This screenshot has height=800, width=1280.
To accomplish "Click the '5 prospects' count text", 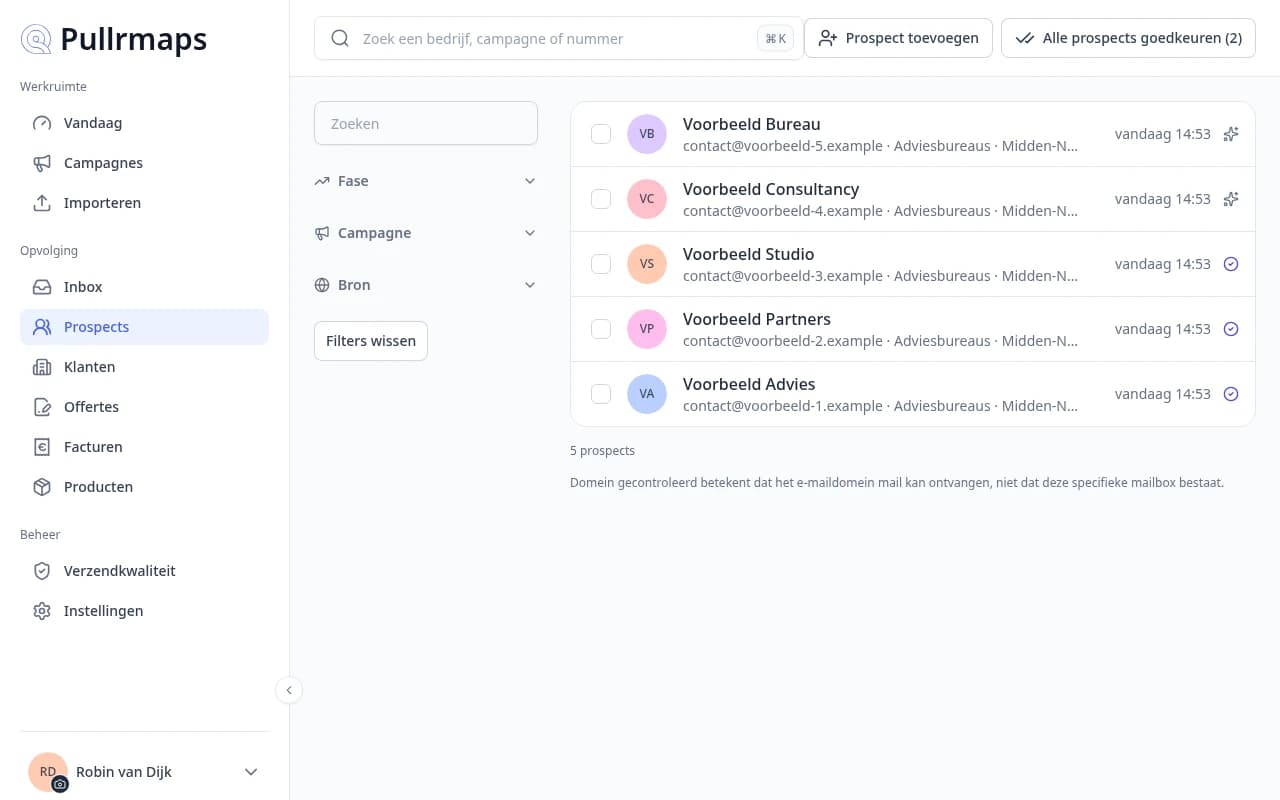I will coord(602,451).
